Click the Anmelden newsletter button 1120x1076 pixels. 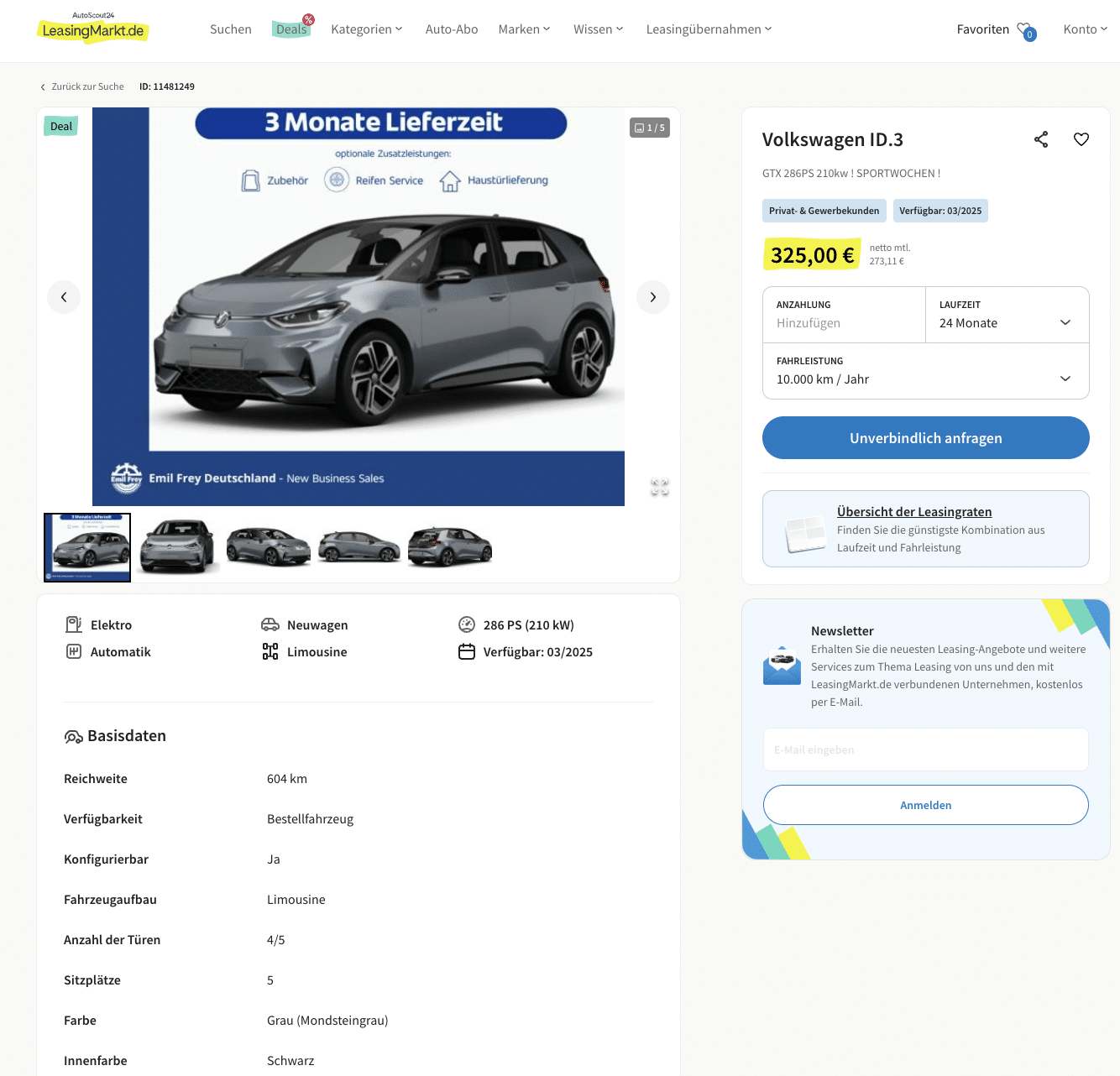click(x=926, y=805)
